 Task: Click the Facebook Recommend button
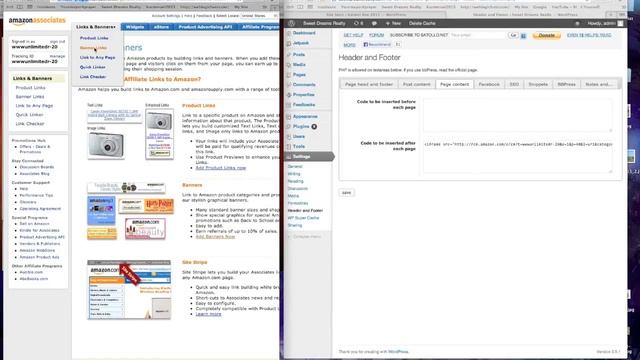[377, 44]
